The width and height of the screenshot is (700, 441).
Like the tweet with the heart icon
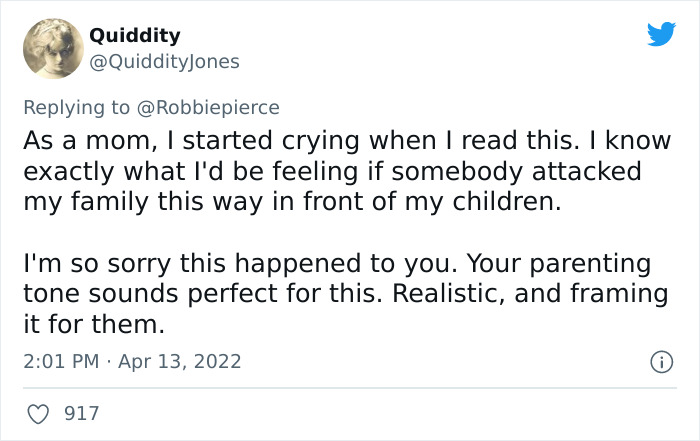(x=38, y=412)
